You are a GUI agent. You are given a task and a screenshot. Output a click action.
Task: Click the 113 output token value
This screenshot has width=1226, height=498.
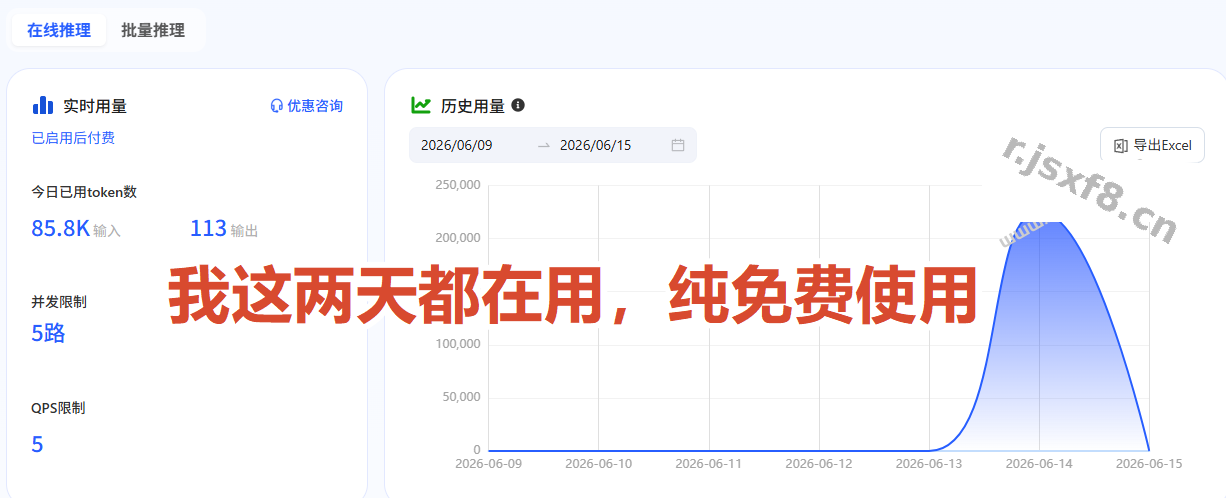point(208,228)
